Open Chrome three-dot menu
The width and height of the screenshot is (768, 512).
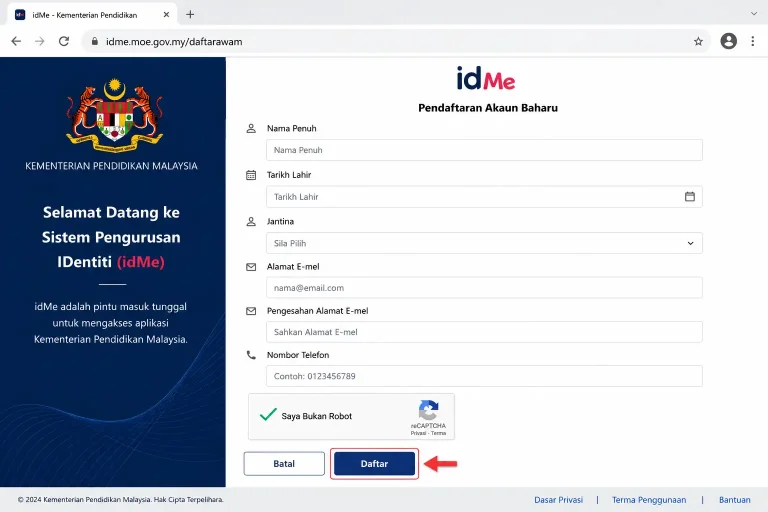point(753,41)
